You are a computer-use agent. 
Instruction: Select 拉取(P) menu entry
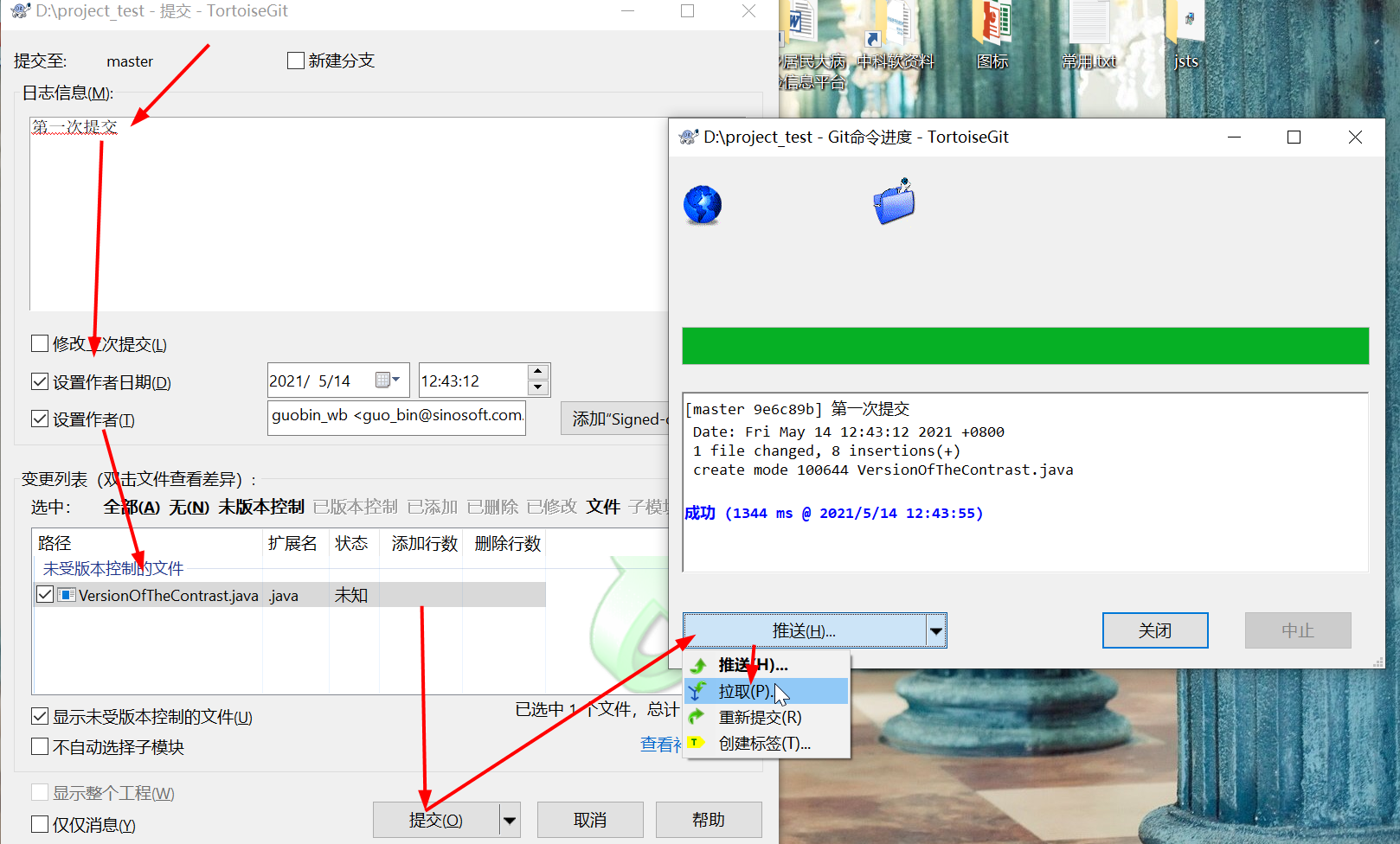[767, 691]
